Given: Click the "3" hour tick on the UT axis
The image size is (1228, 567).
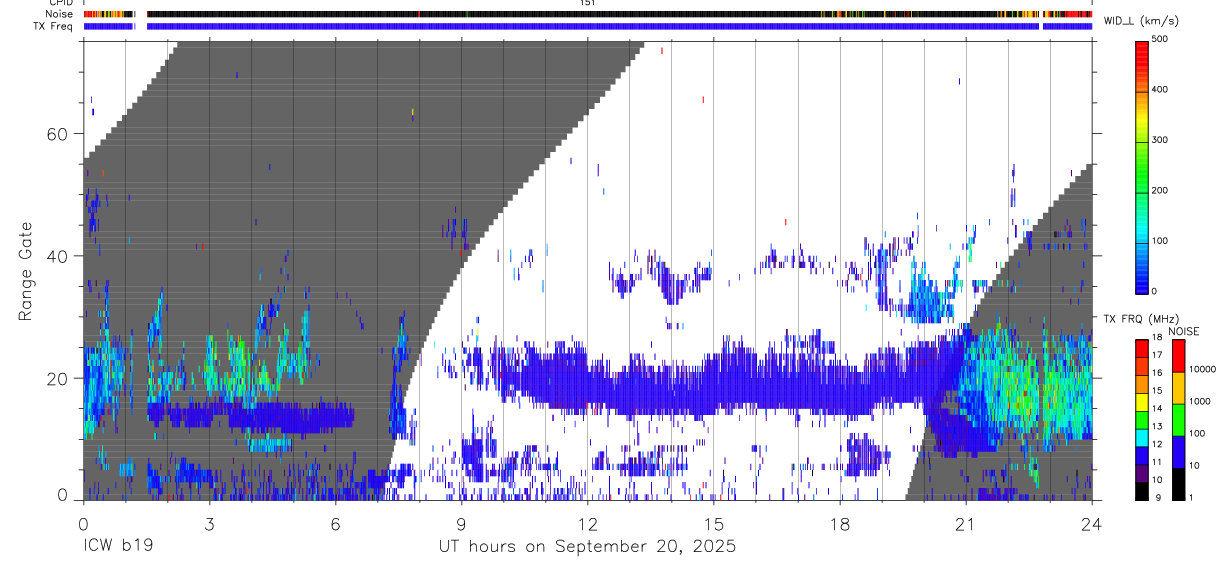Looking at the screenshot, I should (x=209, y=522).
